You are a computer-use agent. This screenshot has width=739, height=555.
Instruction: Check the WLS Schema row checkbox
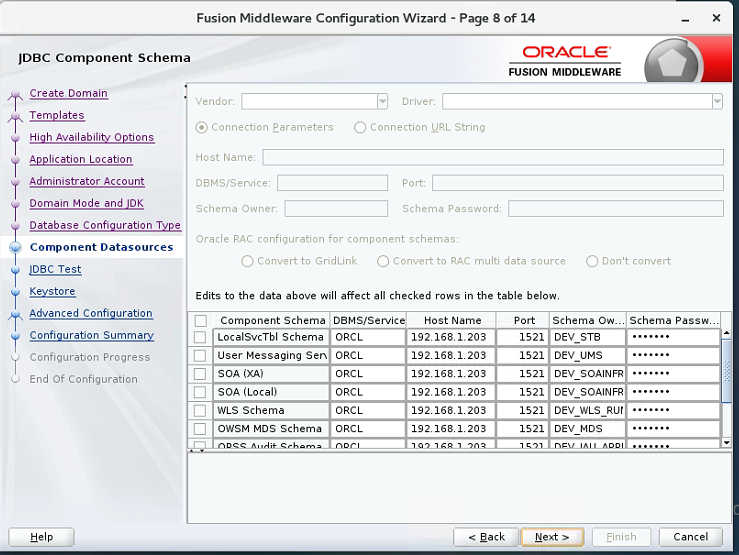click(x=200, y=411)
